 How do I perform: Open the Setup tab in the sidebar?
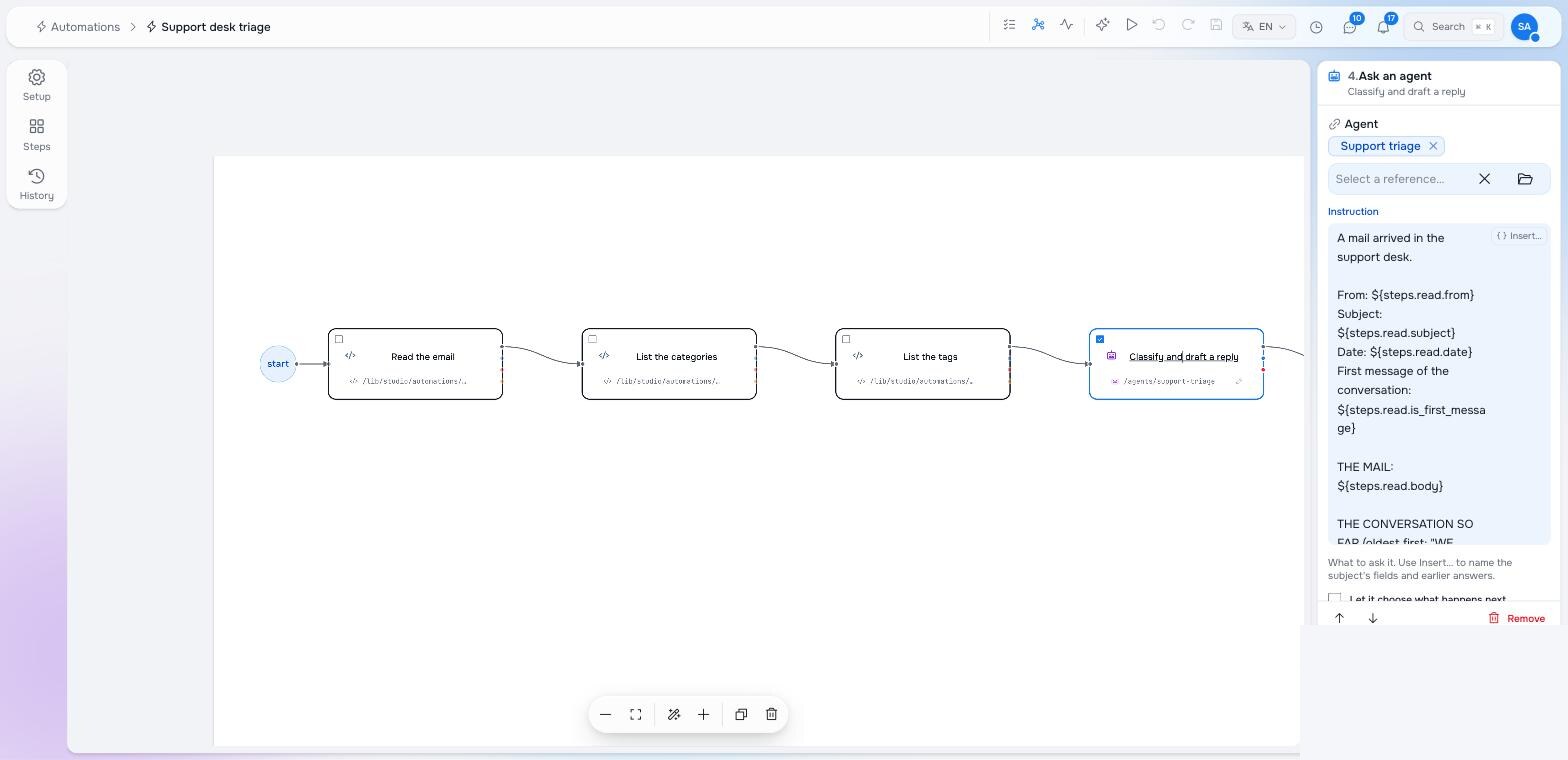pyautogui.click(x=37, y=85)
